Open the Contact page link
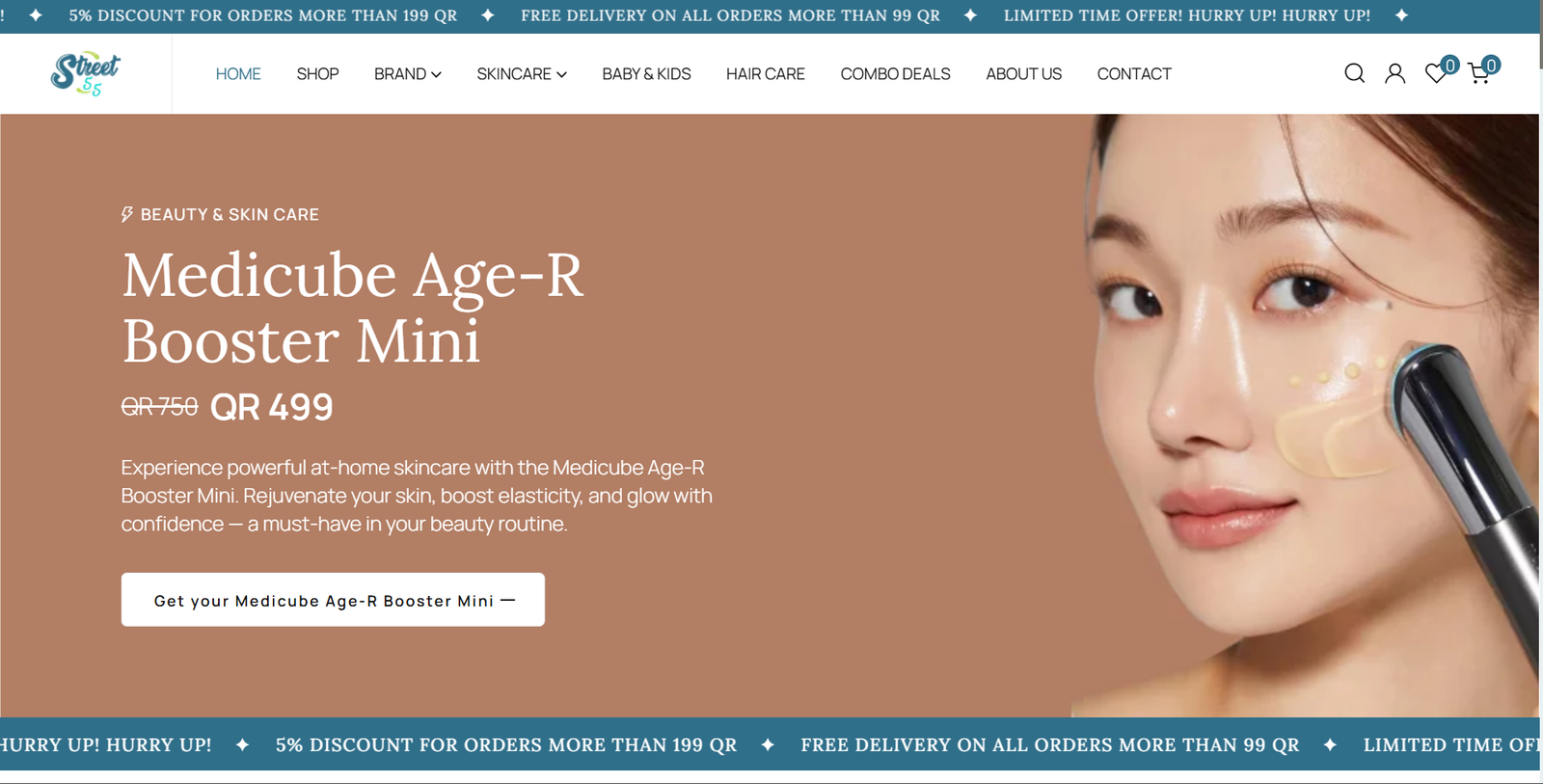The width and height of the screenshot is (1543, 784). tap(1134, 74)
